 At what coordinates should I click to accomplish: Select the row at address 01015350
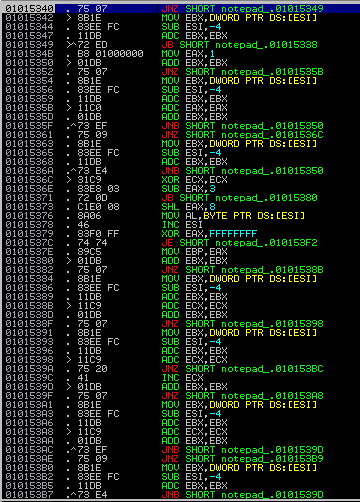click(x=180, y=62)
